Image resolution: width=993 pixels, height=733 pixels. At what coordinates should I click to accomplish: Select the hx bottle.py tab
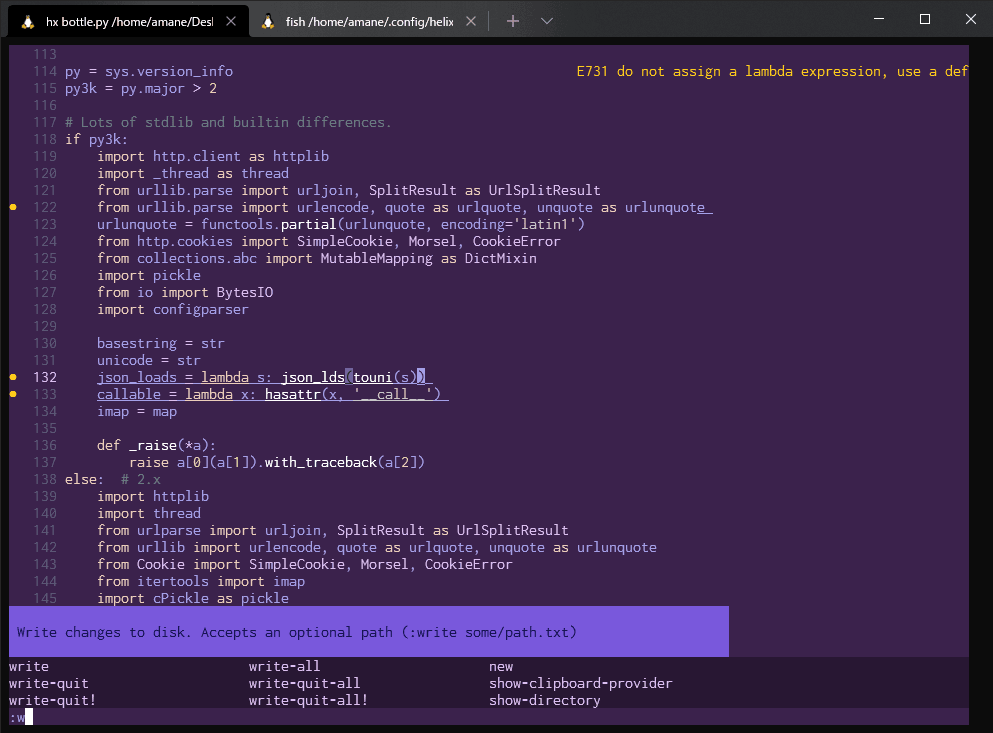(128, 21)
